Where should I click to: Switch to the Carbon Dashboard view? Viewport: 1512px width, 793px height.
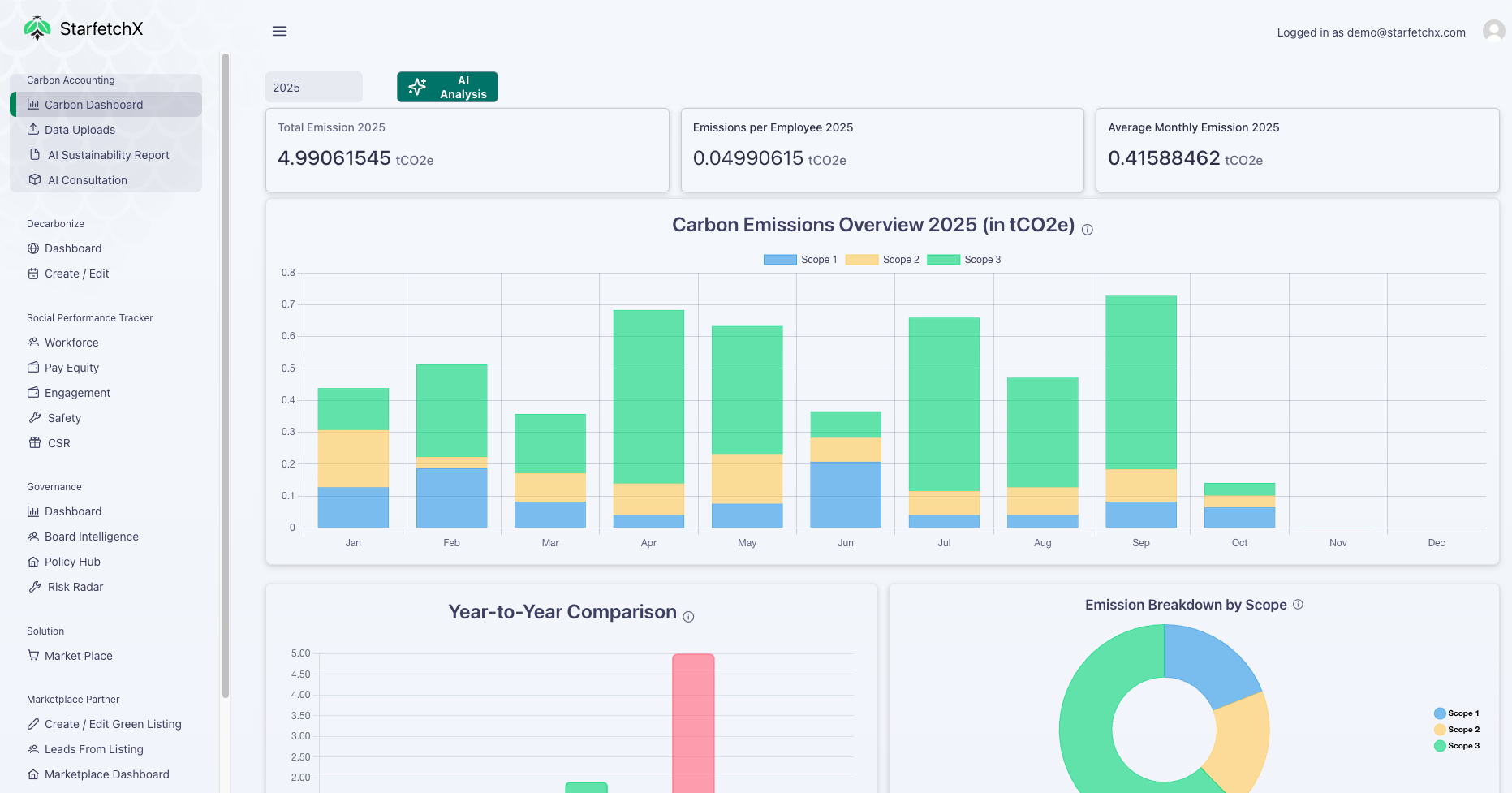[93, 104]
